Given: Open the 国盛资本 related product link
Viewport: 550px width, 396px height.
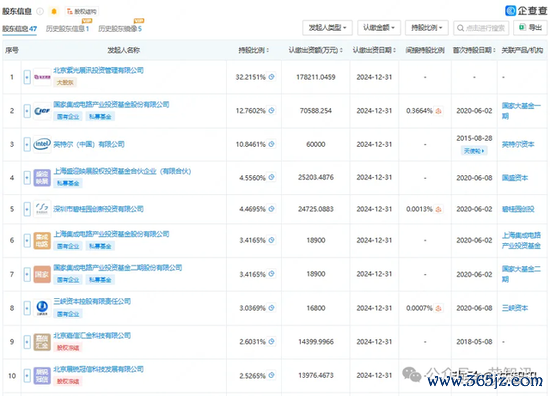Looking at the screenshot, I should pyautogui.click(x=515, y=177).
